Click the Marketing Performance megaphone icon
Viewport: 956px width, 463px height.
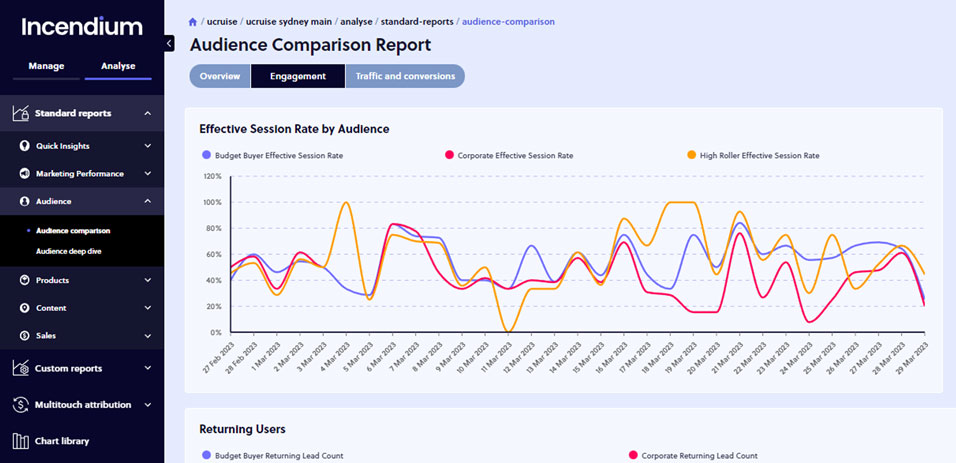pyautogui.click(x=25, y=174)
